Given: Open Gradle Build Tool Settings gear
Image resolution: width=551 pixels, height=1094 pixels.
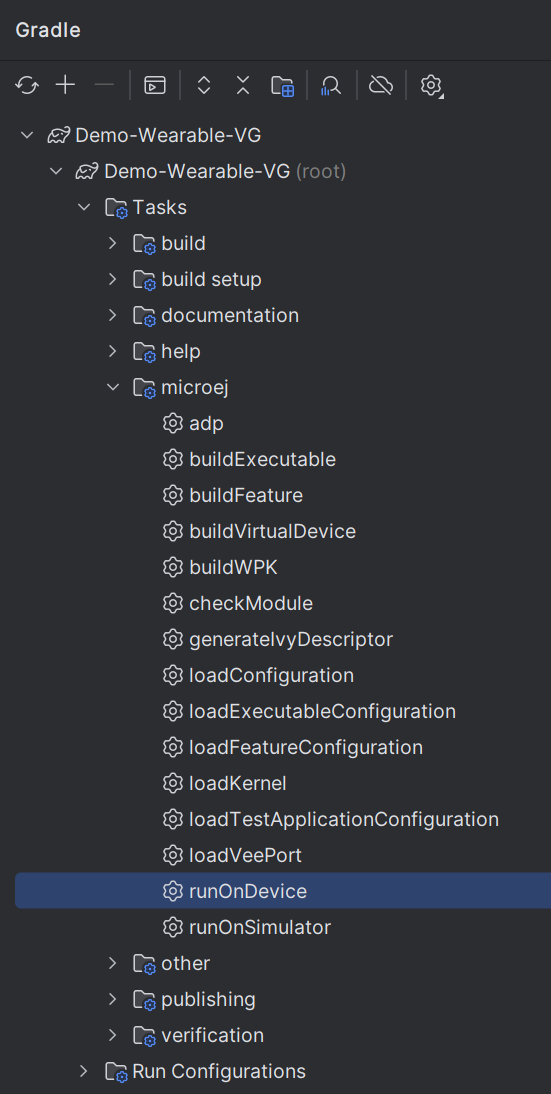Looking at the screenshot, I should pos(432,86).
